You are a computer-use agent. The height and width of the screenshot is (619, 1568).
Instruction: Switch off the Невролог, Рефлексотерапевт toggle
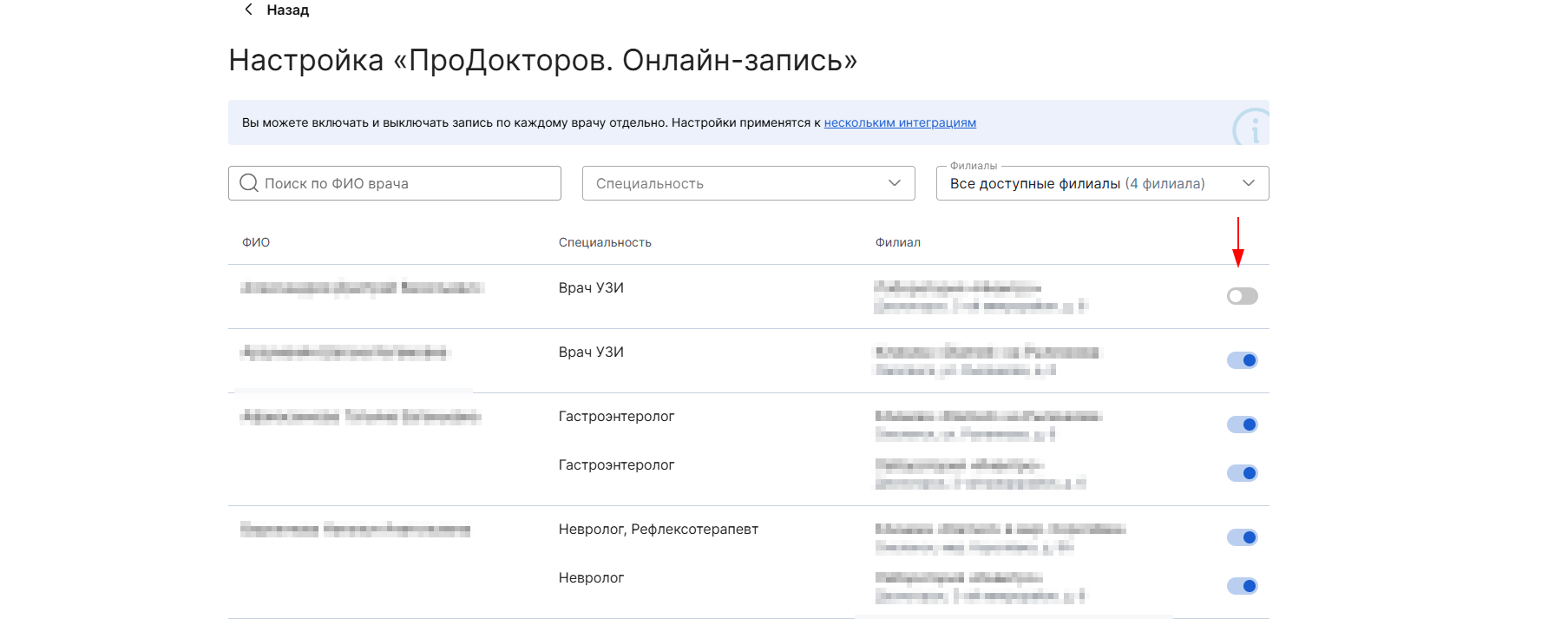1243,537
